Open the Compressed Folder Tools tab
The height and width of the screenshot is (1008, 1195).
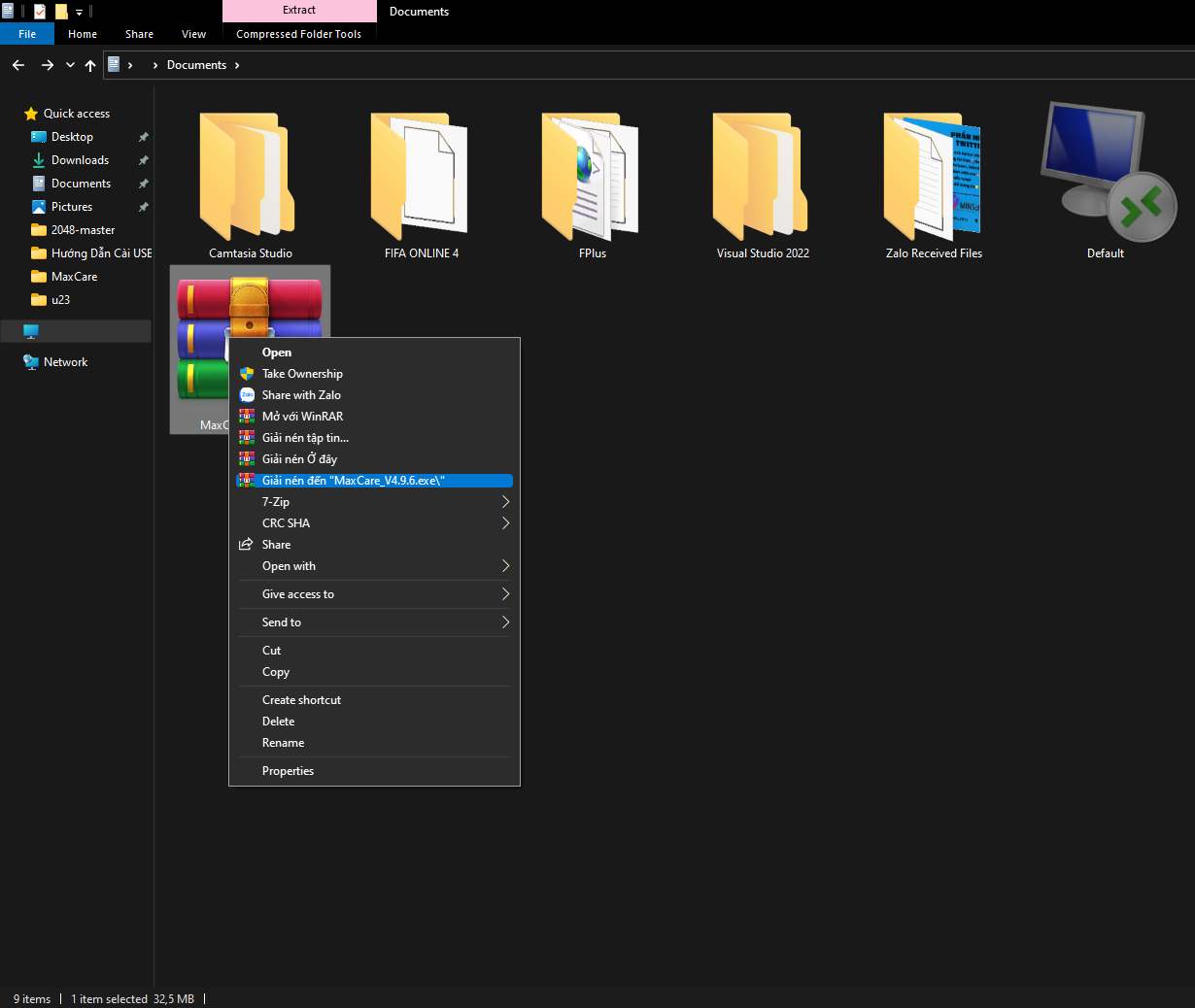[x=298, y=34]
